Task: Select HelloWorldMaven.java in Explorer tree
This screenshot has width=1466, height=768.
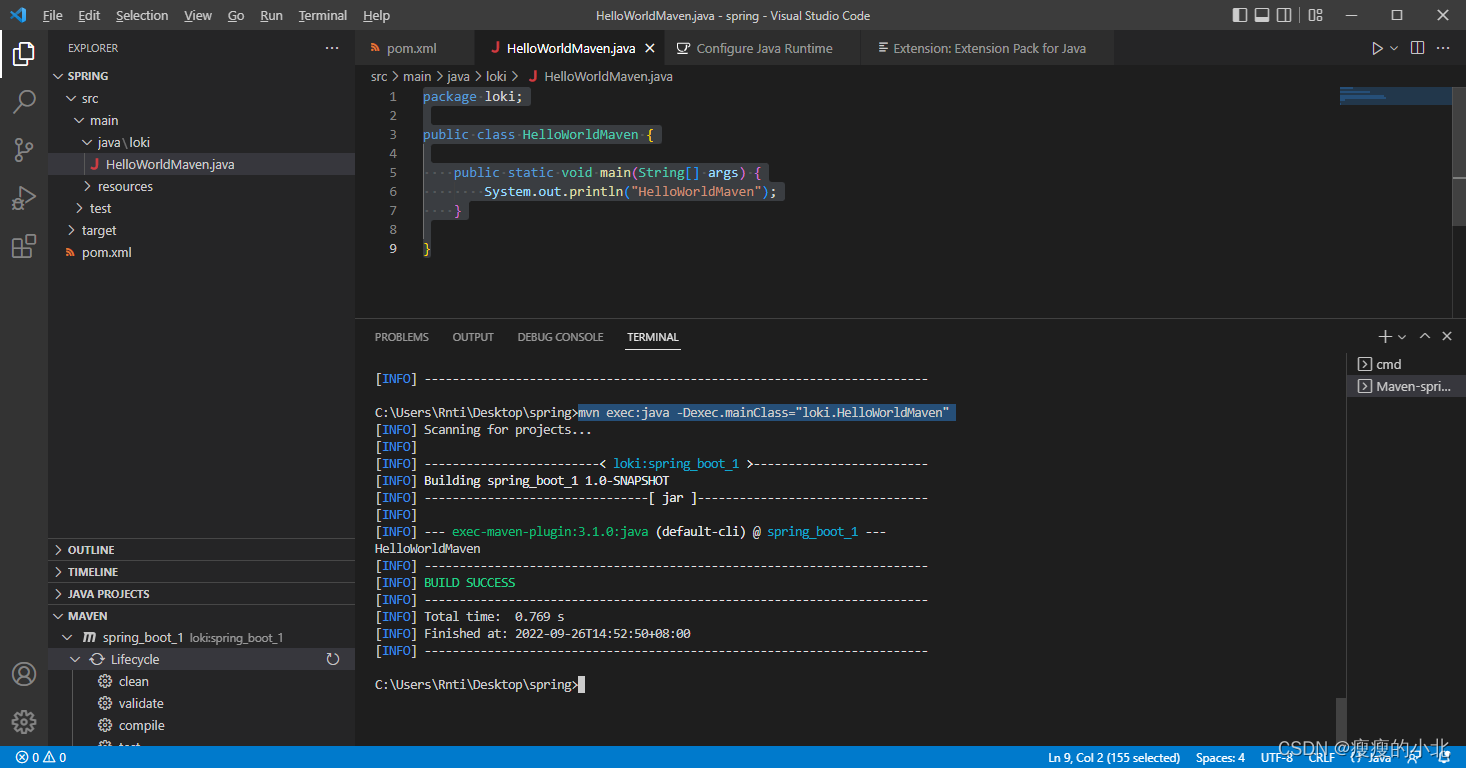Action: click(201, 164)
